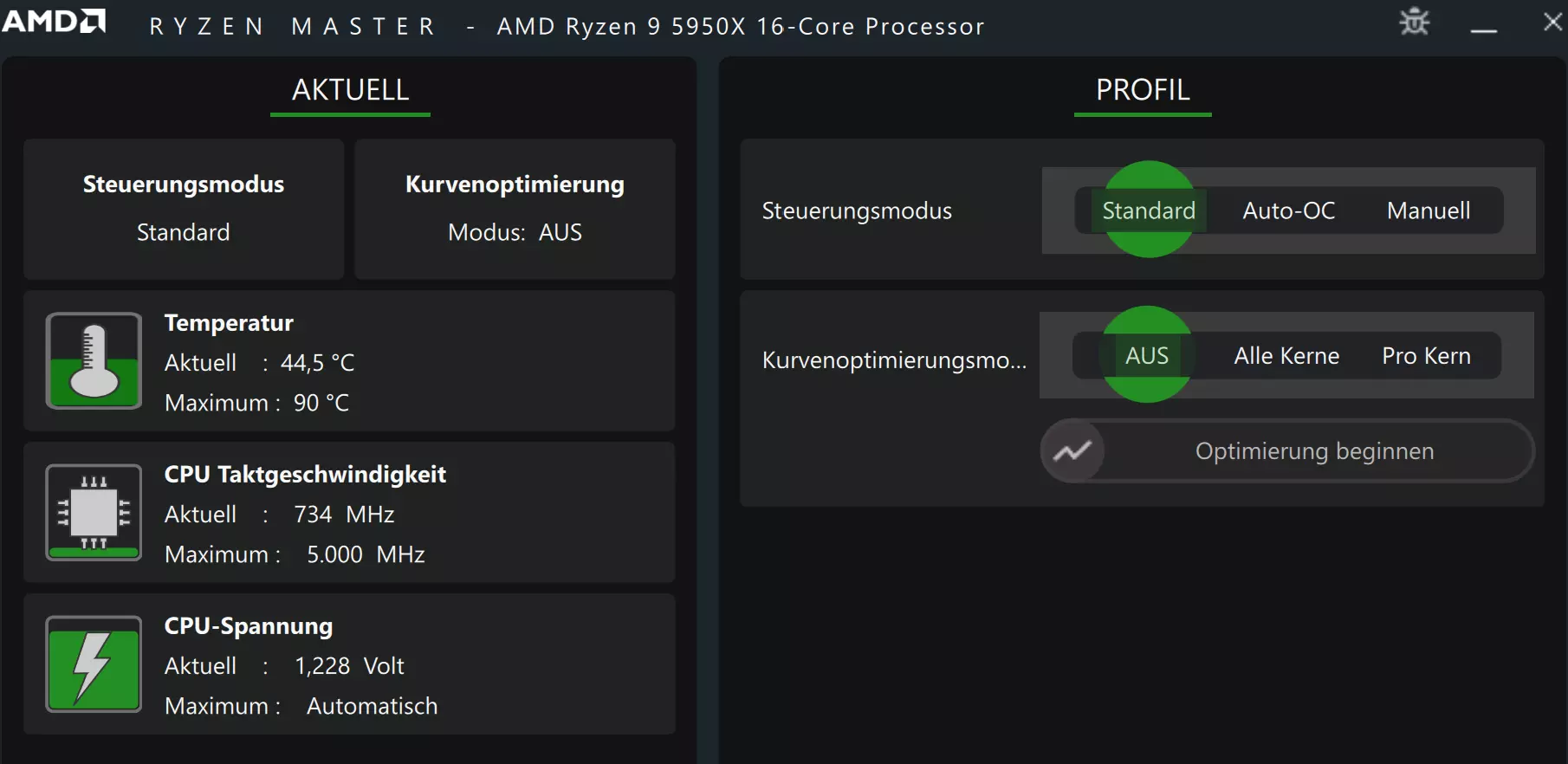Click the maximum clock 5.000 MHz value
The width and height of the screenshot is (1568, 764).
point(366,554)
